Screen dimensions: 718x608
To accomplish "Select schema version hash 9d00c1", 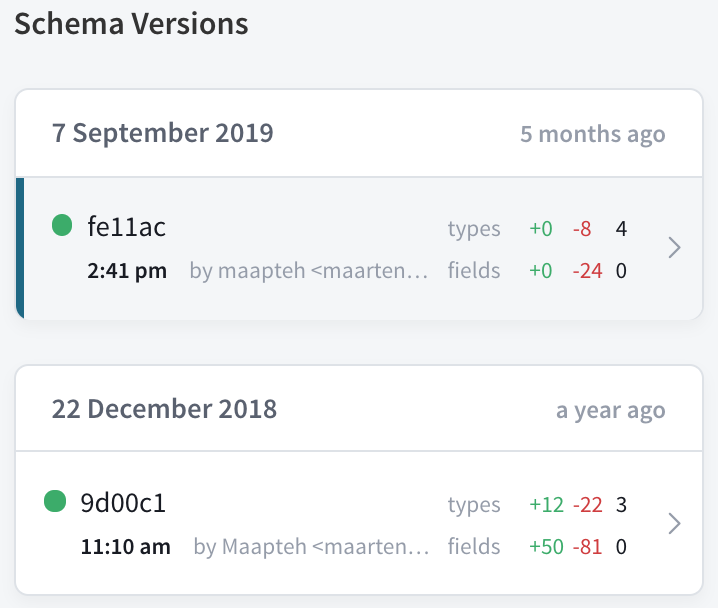I will click(122, 503).
